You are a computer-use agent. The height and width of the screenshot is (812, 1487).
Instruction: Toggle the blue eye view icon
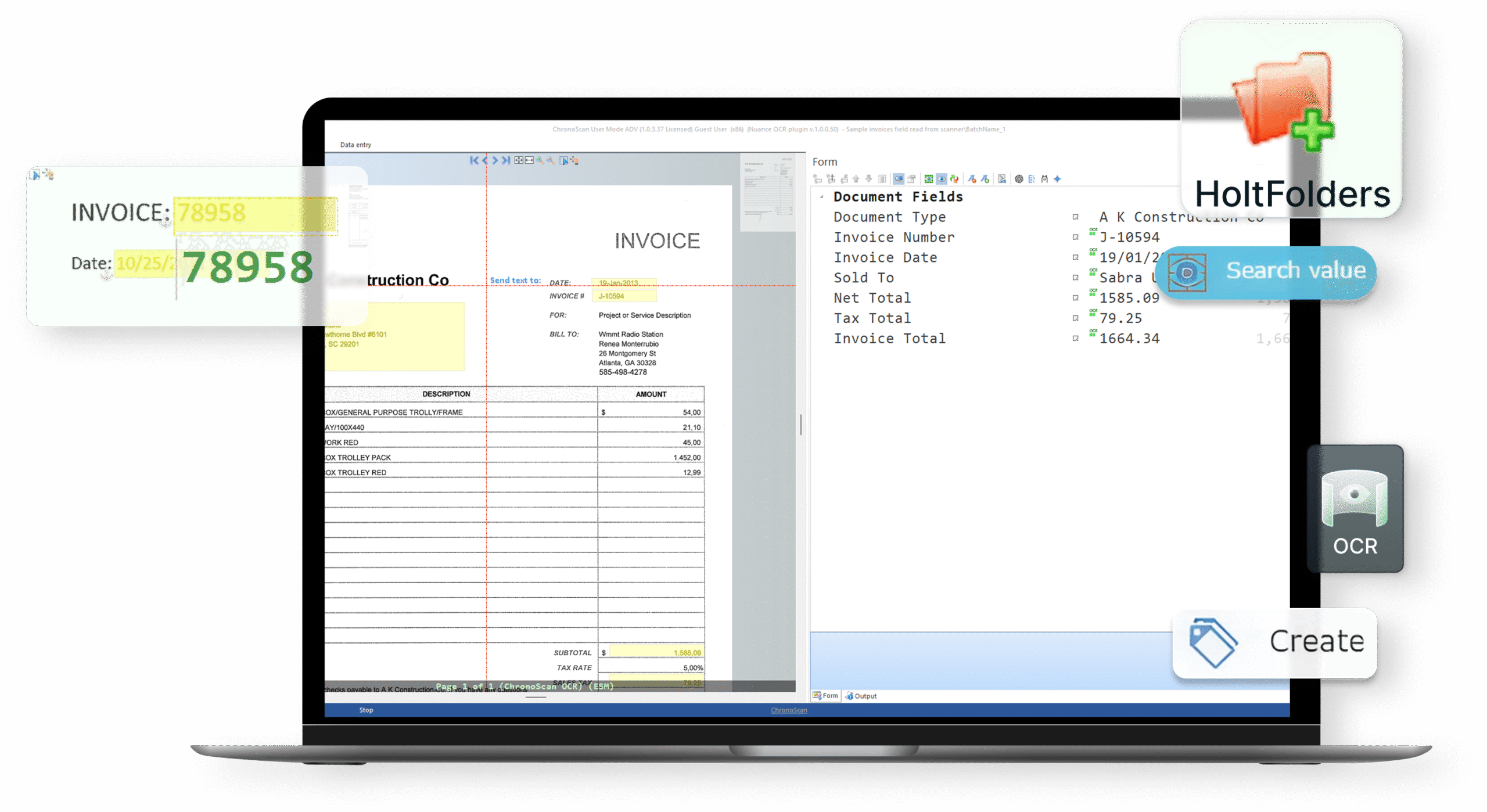[x=942, y=179]
